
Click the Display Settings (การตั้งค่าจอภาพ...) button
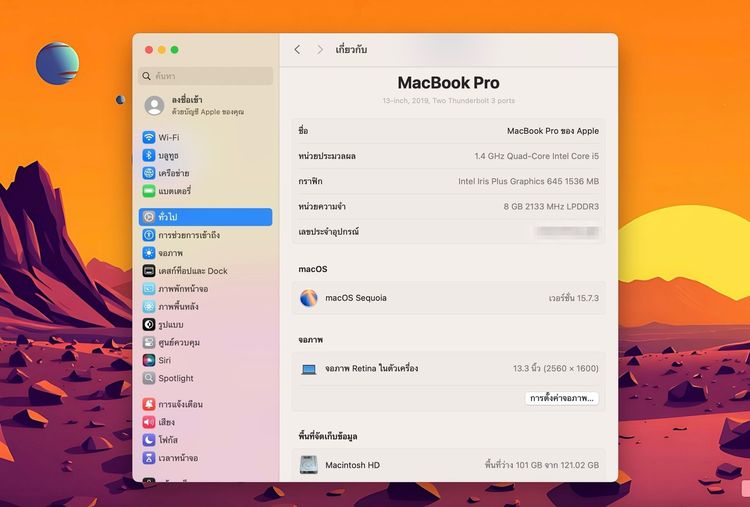click(562, 398)
